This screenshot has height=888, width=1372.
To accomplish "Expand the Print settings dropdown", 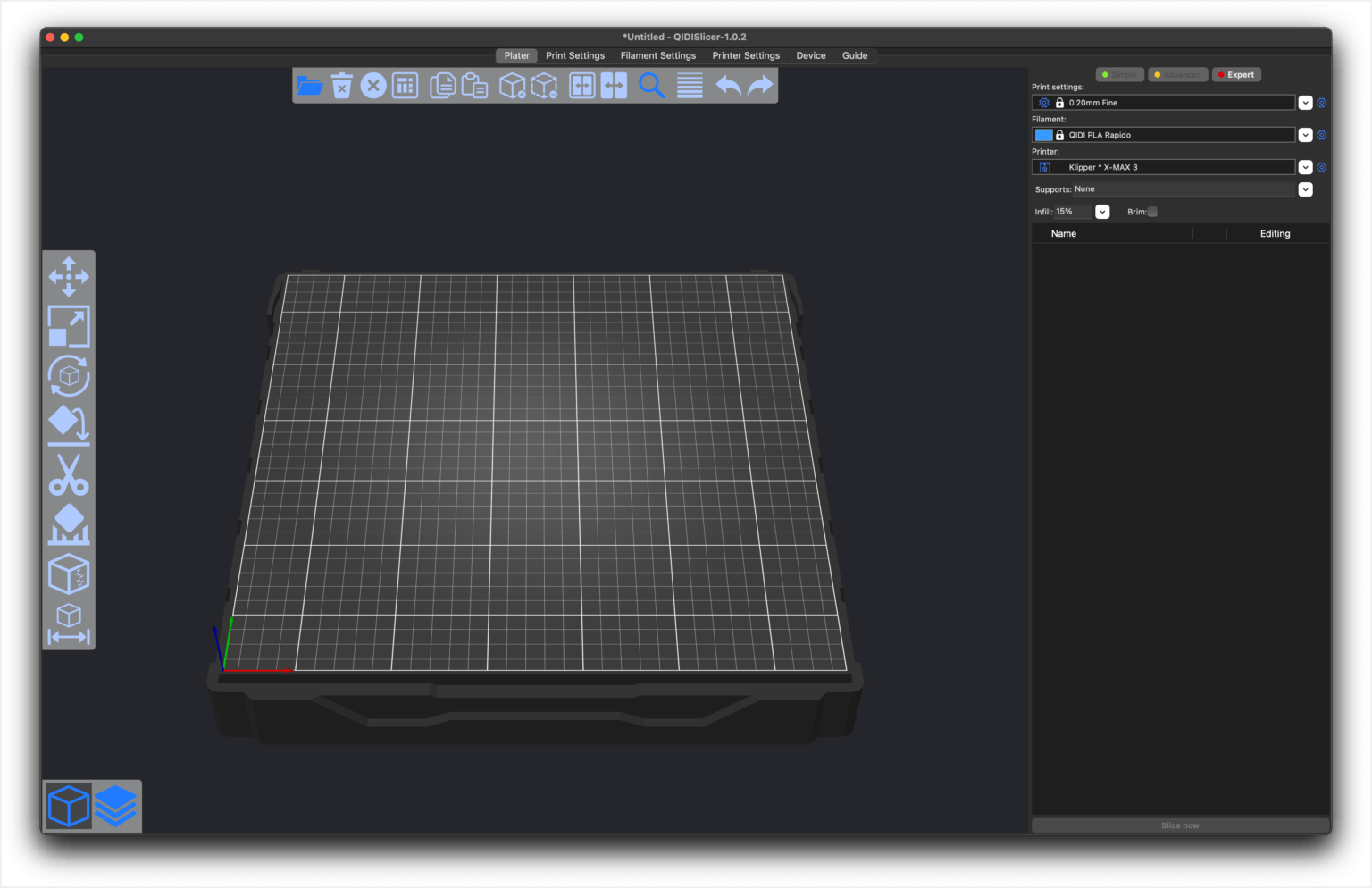I will 1305,102.
